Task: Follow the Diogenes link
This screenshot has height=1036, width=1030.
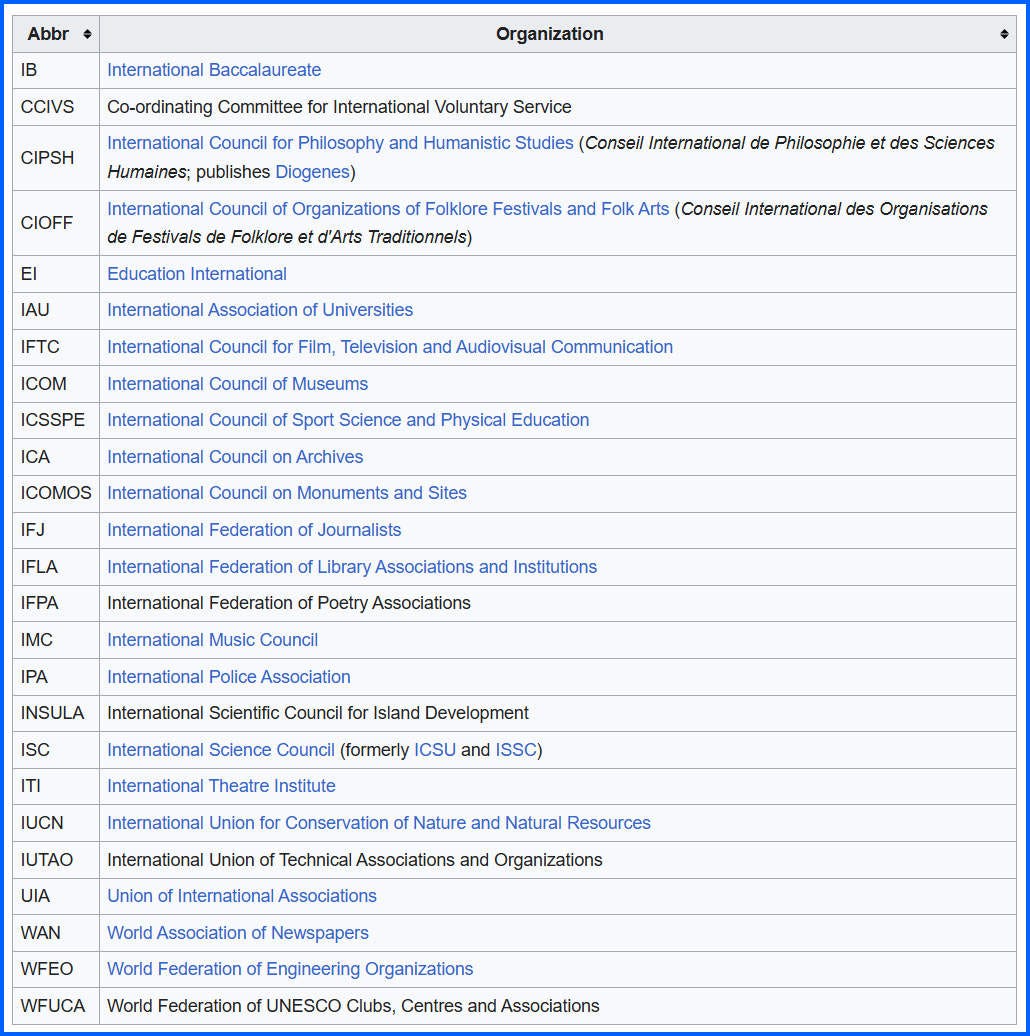Action: (312, 172)
